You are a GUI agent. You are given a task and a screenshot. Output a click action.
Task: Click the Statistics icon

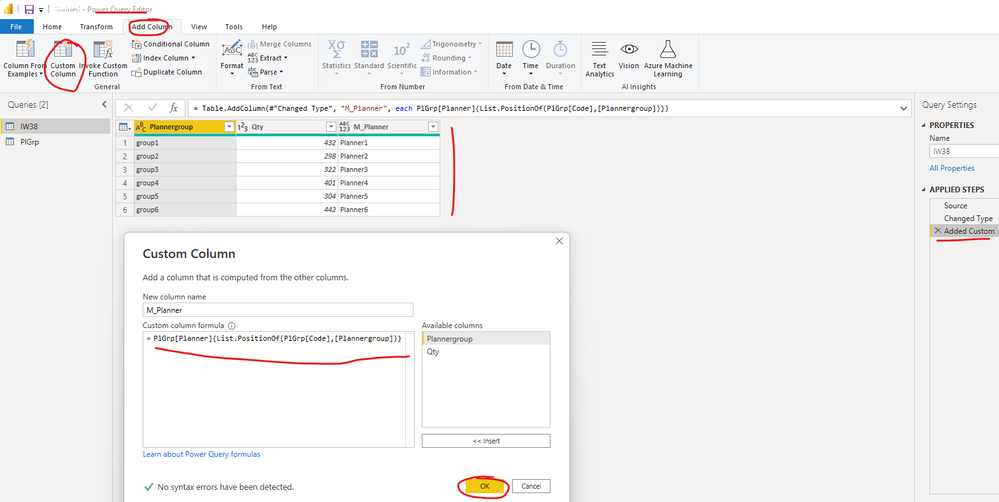point(336,51)
